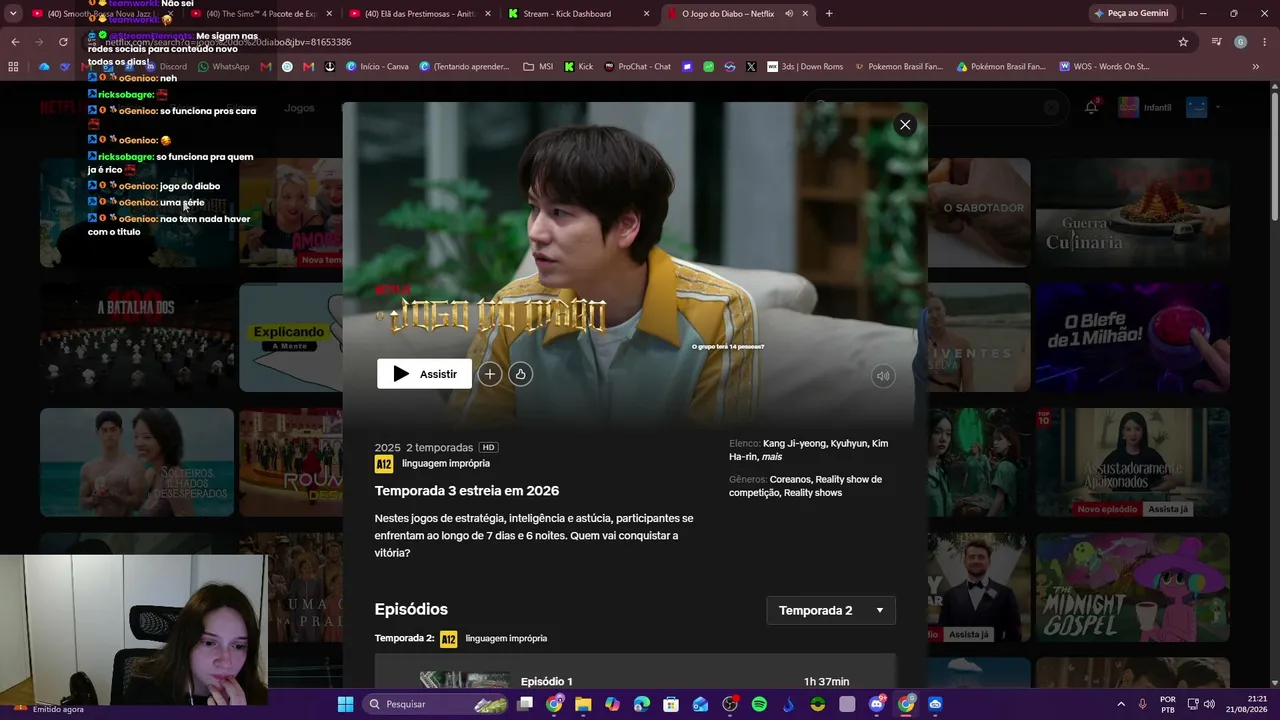
Task: Switch to the Smooth Bossa Nova Jazz tab
Action: pyautogui.click(x=100, y=14)
